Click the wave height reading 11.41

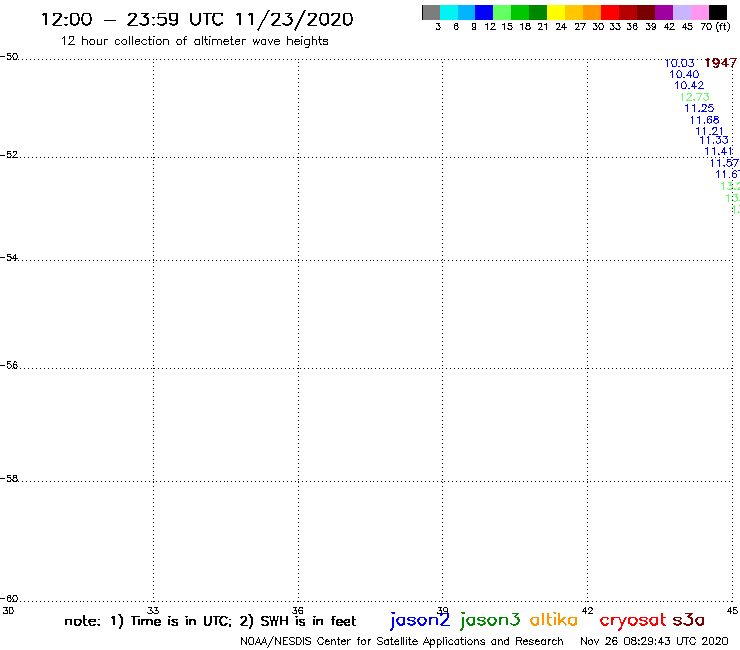718,152
